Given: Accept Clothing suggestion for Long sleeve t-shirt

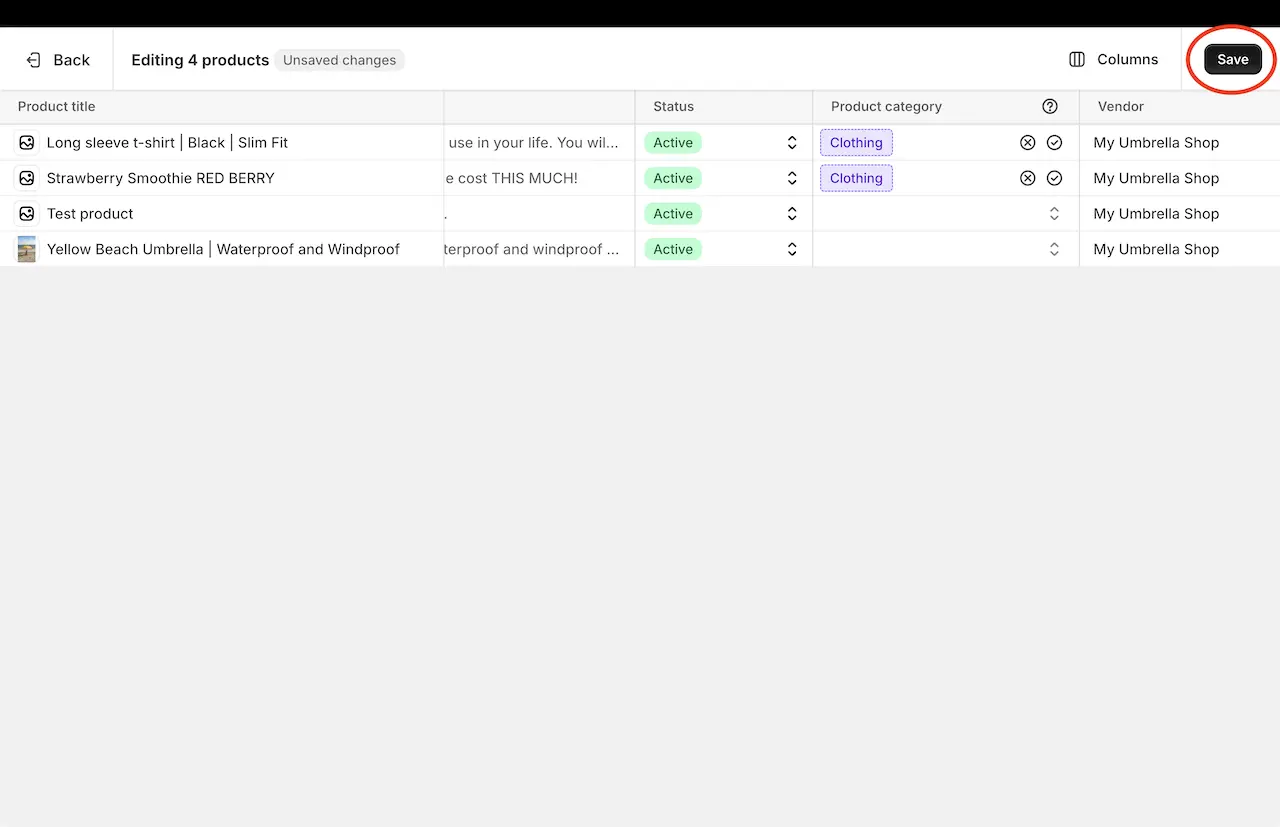Looking at the screenshot, I should pyautogui.click(x=1054, y=143).
